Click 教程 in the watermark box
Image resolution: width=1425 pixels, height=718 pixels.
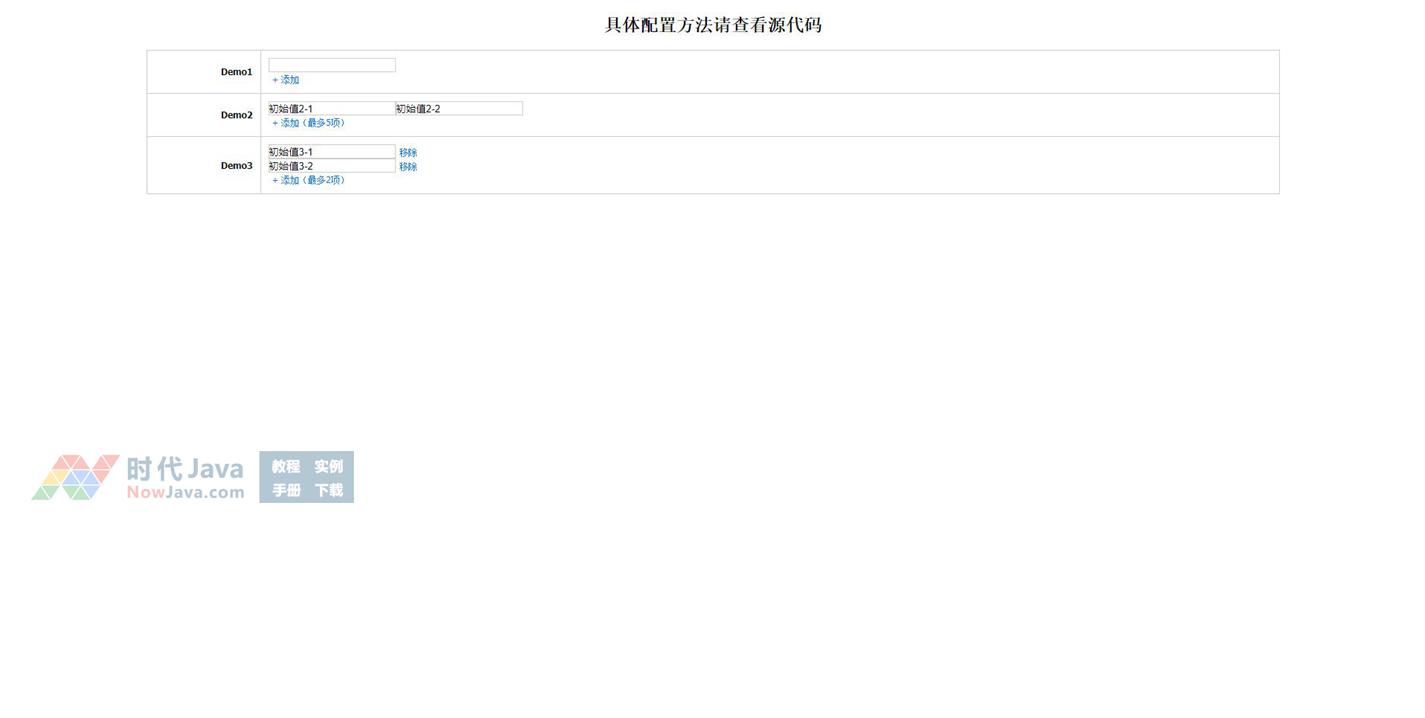286,466
